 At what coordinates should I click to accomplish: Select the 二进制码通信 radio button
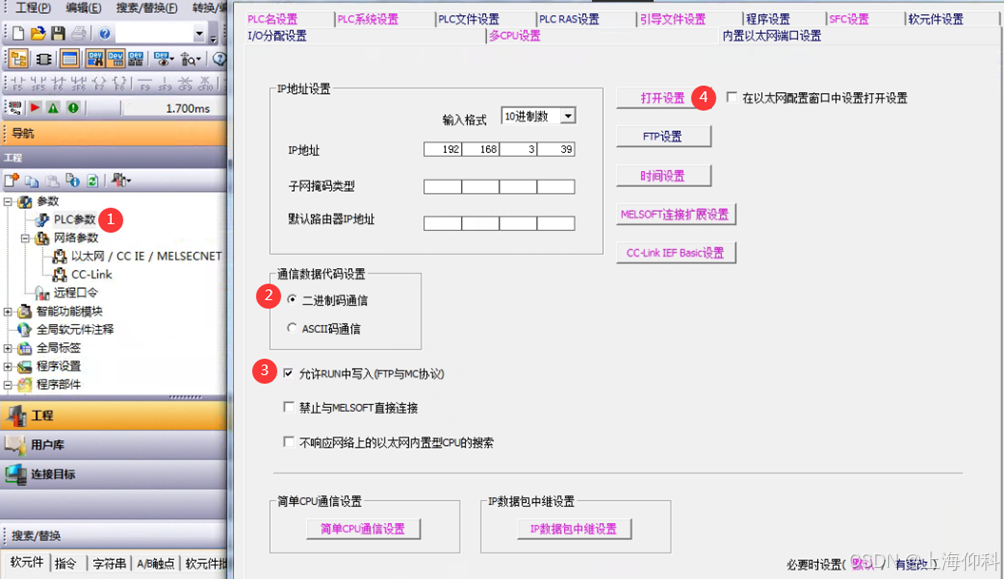pos(291,298)
